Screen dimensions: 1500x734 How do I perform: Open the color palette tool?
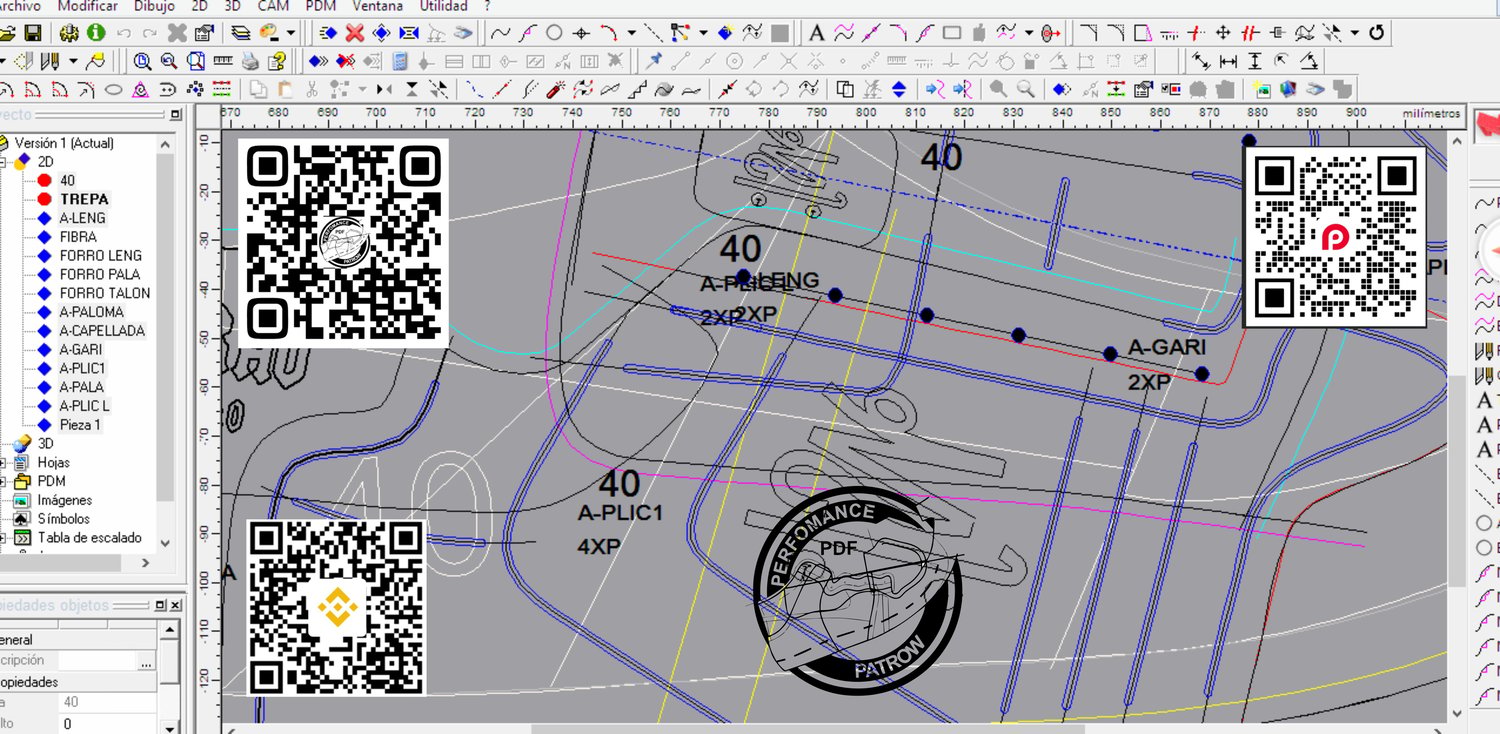click(x=268, y=33)
